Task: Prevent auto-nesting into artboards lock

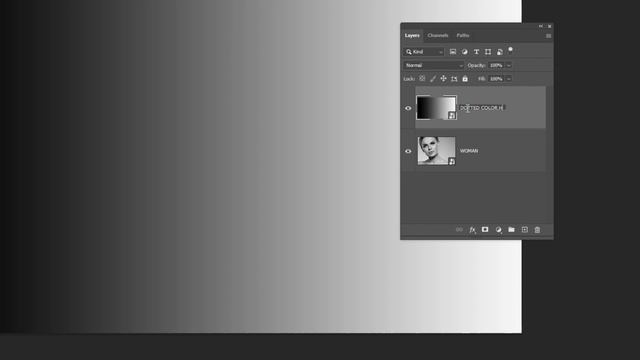Action: click(454, 79)
